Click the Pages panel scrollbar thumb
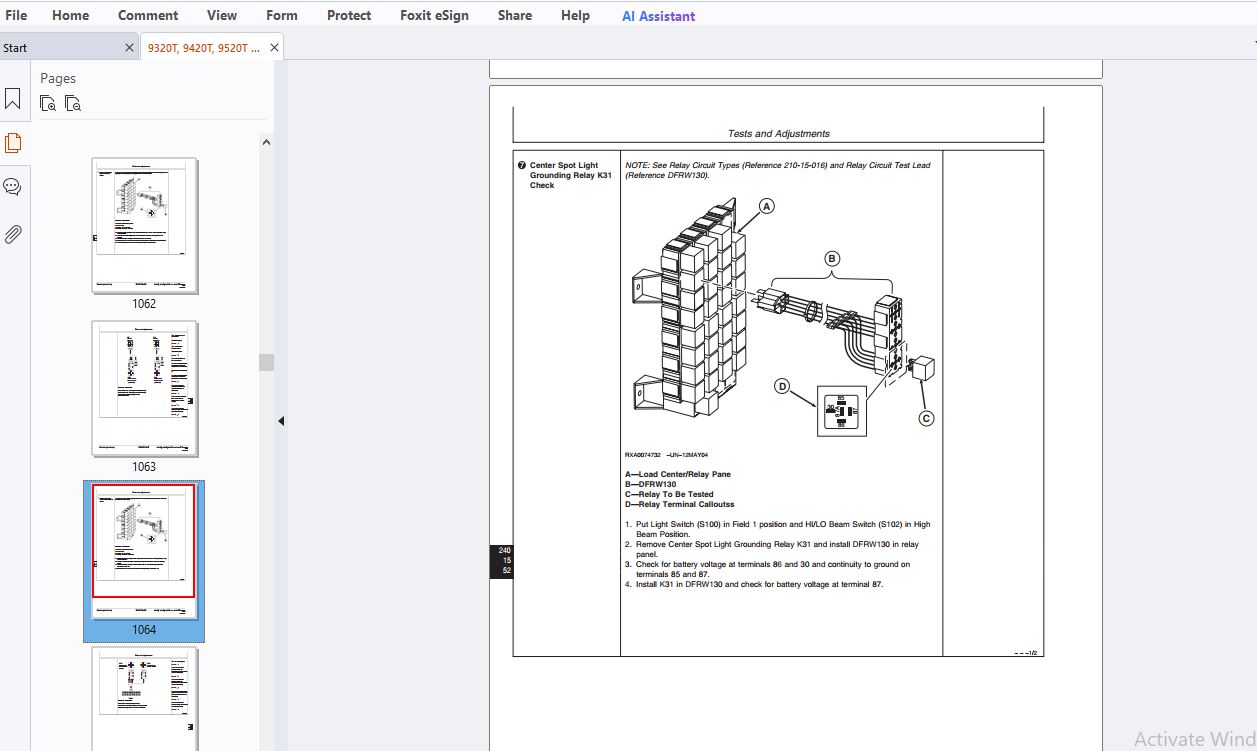Viewport: 1257px width, 751px height. tap(266, 362)
